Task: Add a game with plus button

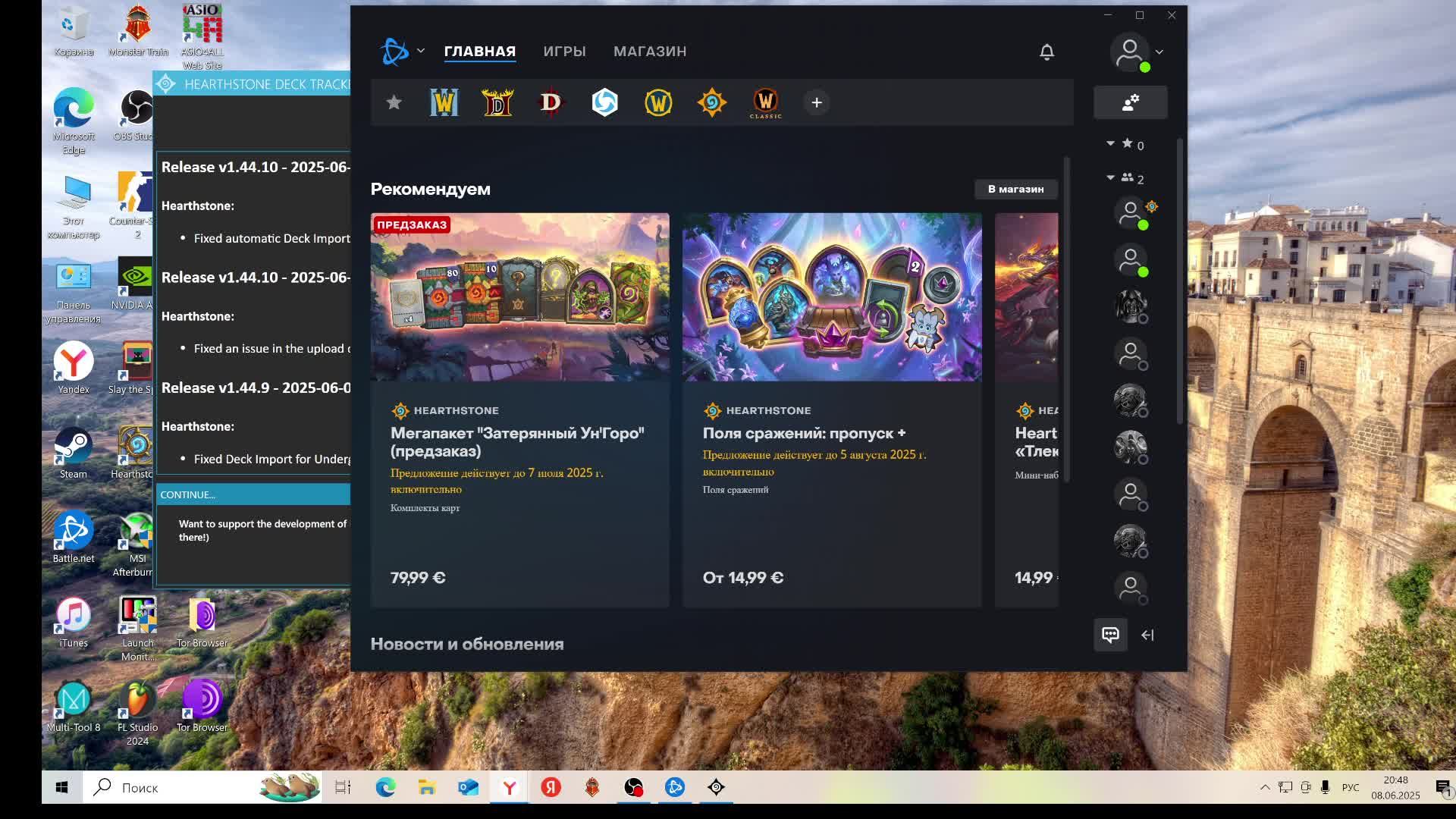Action: point(817,102)
